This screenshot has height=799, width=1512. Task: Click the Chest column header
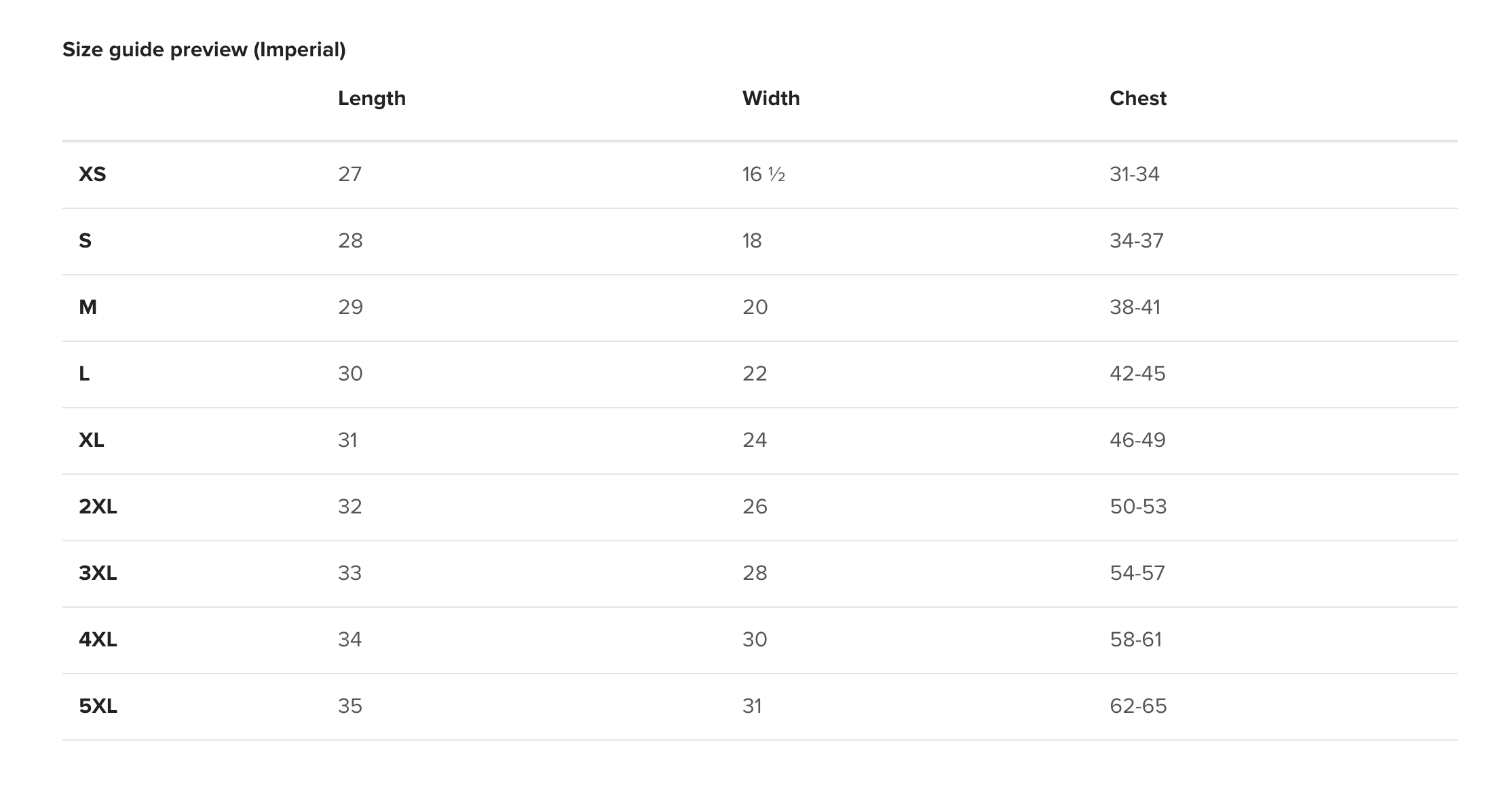1137,98
